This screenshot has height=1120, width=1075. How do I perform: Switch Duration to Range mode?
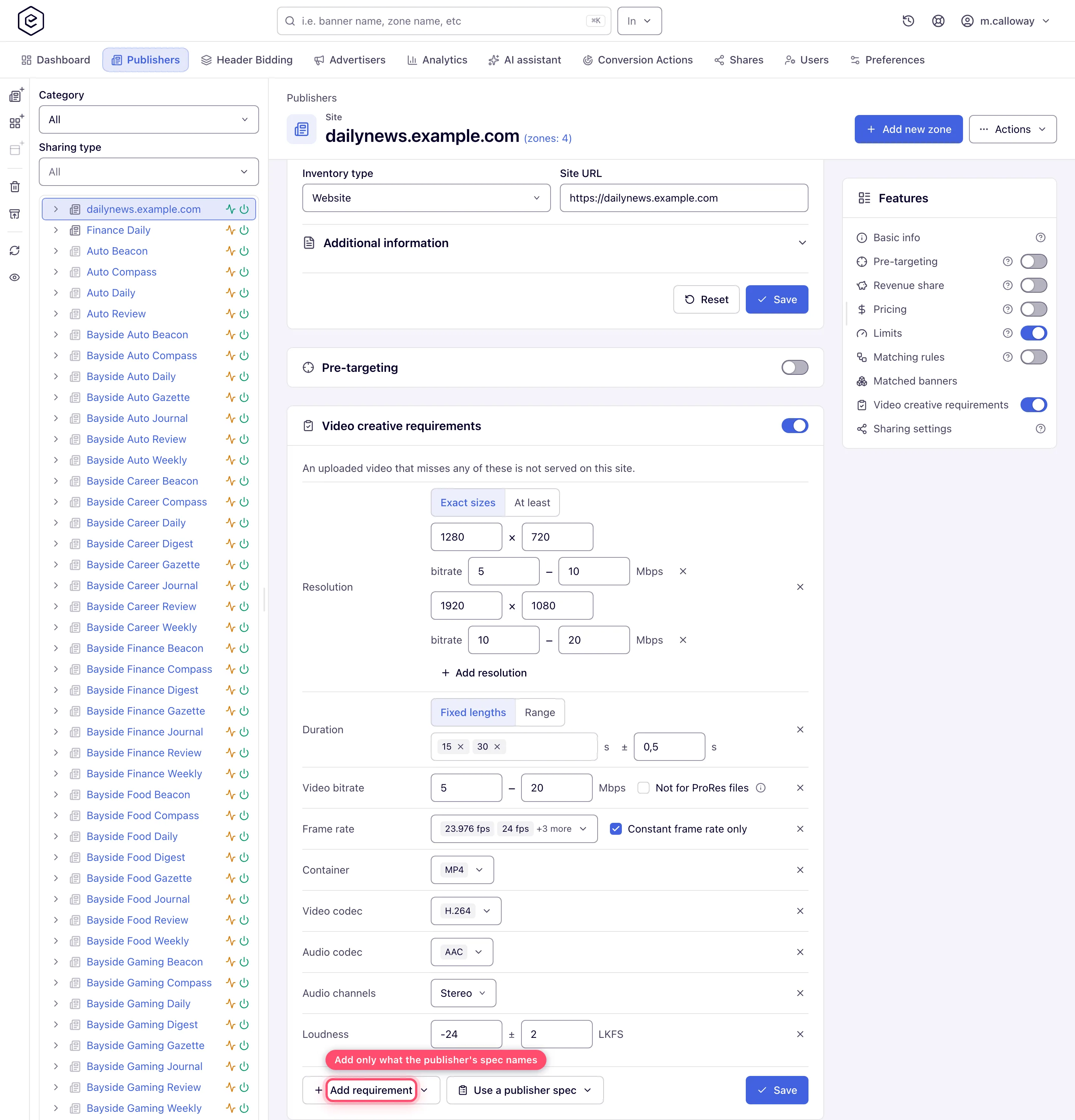[540, 713]
